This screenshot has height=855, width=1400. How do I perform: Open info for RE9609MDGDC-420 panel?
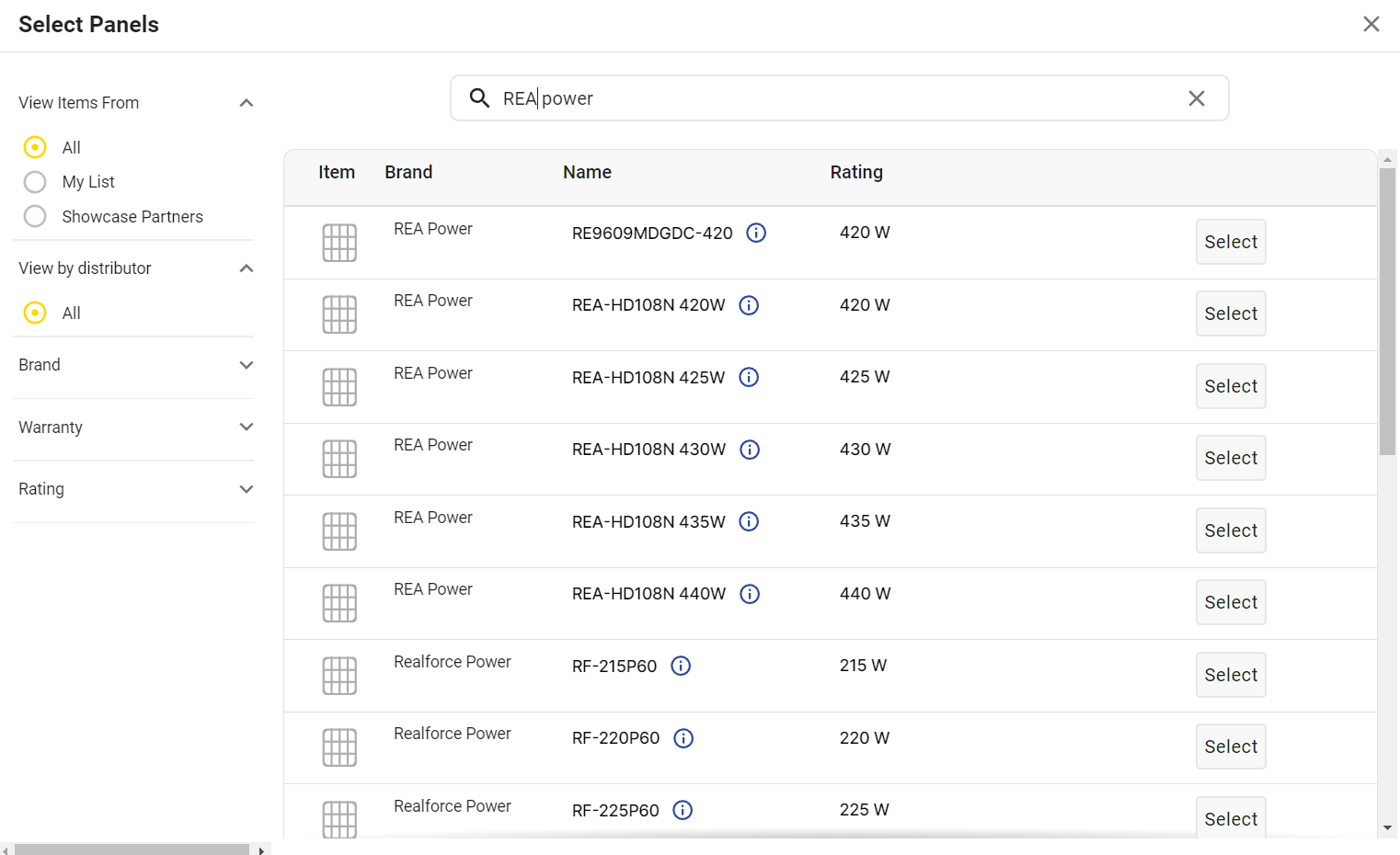tap(756, 233)
